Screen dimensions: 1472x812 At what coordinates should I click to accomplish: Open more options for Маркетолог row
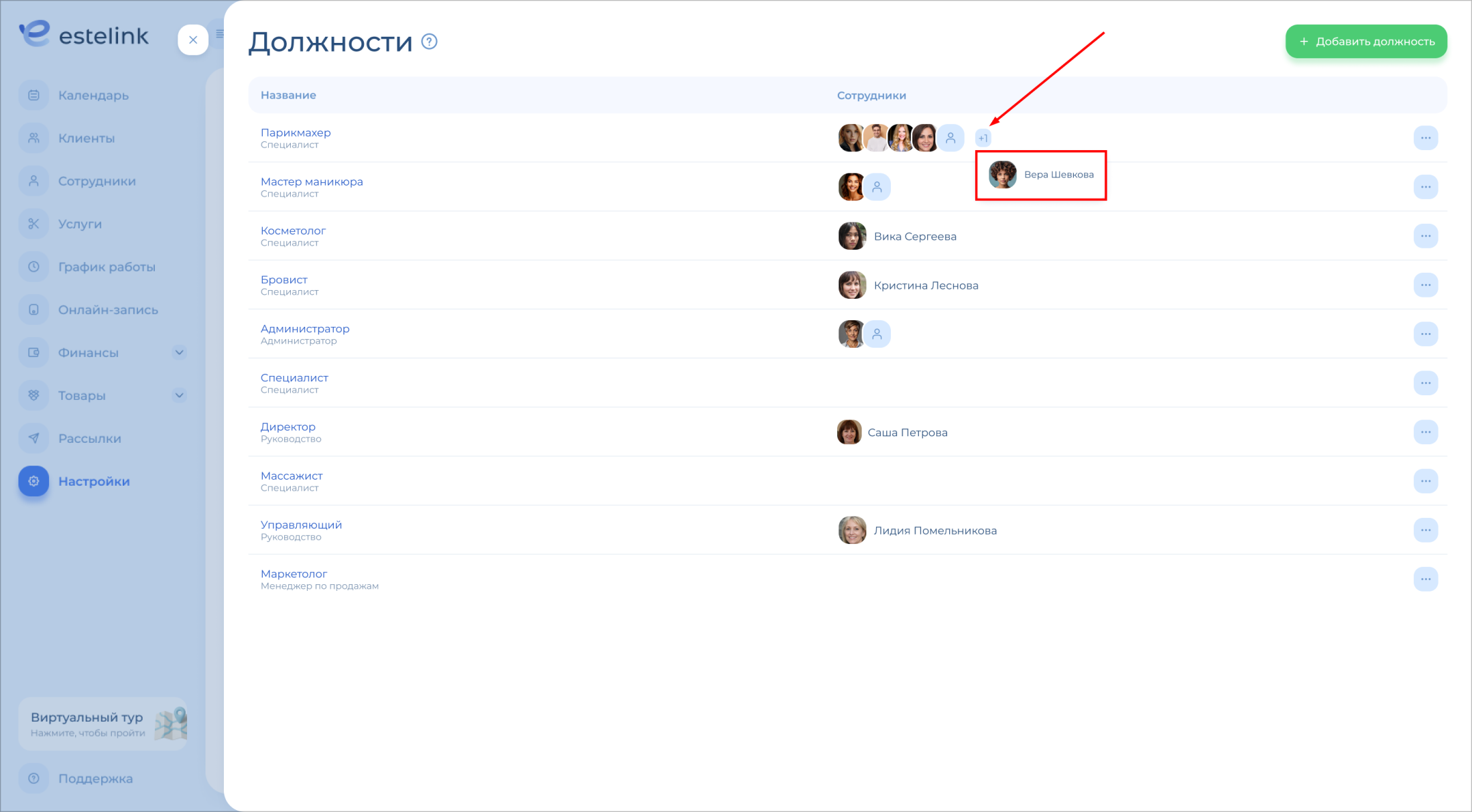pyautogui.click(x=1426, y=579)
